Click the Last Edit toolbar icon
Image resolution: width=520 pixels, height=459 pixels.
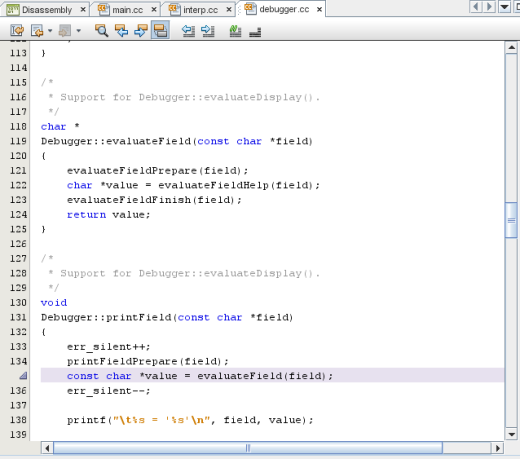(17, 31)
